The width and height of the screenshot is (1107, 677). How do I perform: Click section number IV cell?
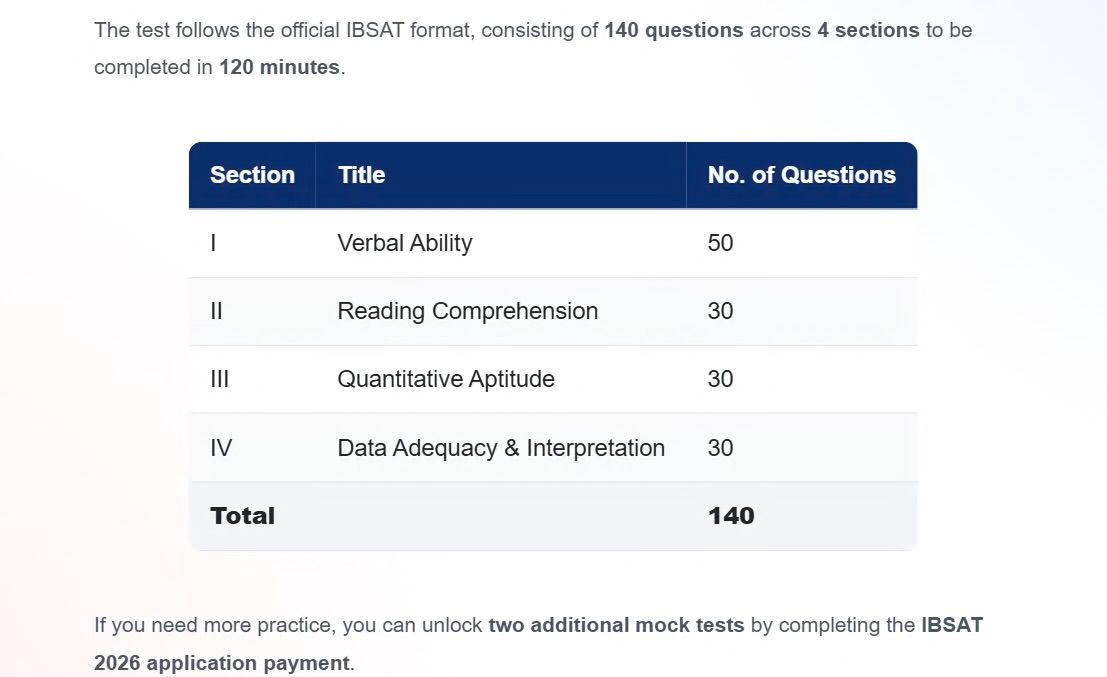point(252,448)
